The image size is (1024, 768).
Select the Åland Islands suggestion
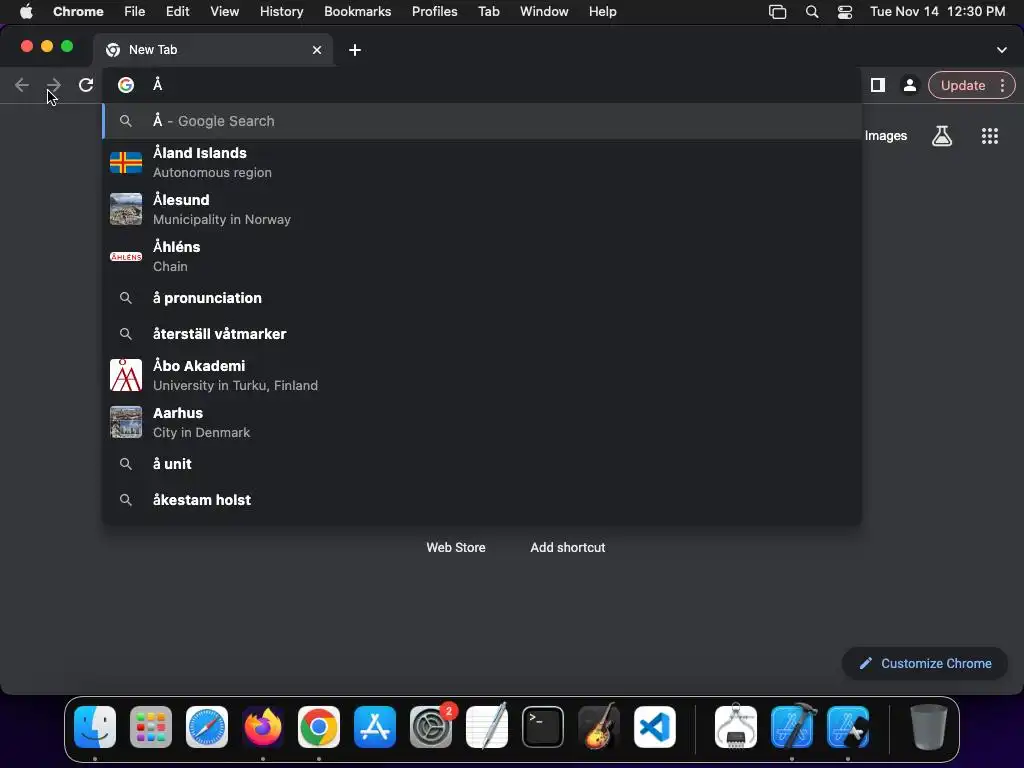click(482, 163)
